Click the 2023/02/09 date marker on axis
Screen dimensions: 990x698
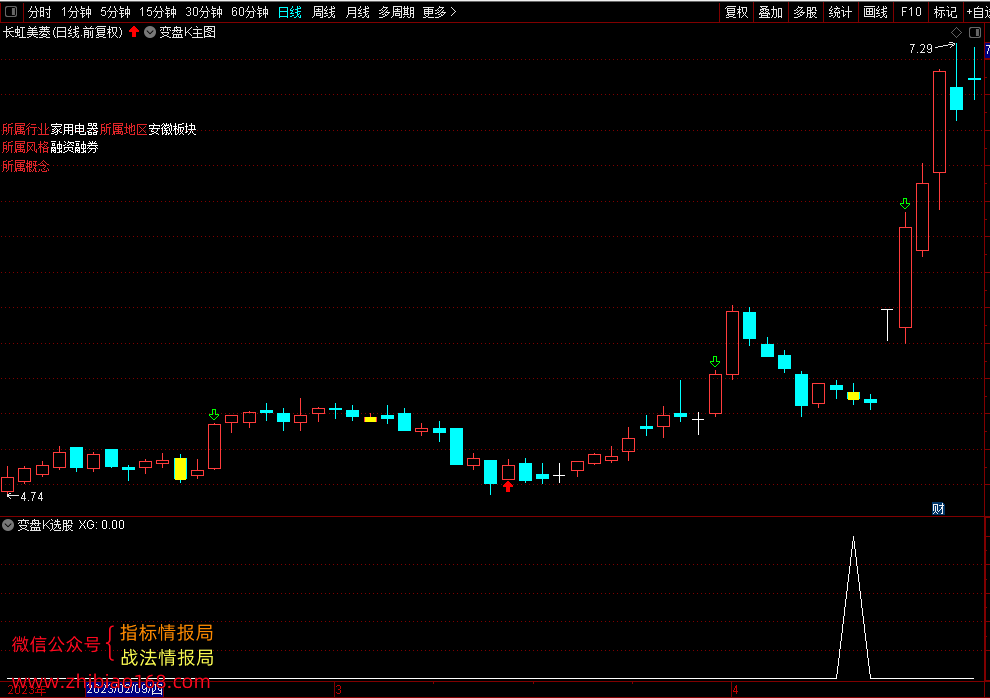click(x=124, y=689)
